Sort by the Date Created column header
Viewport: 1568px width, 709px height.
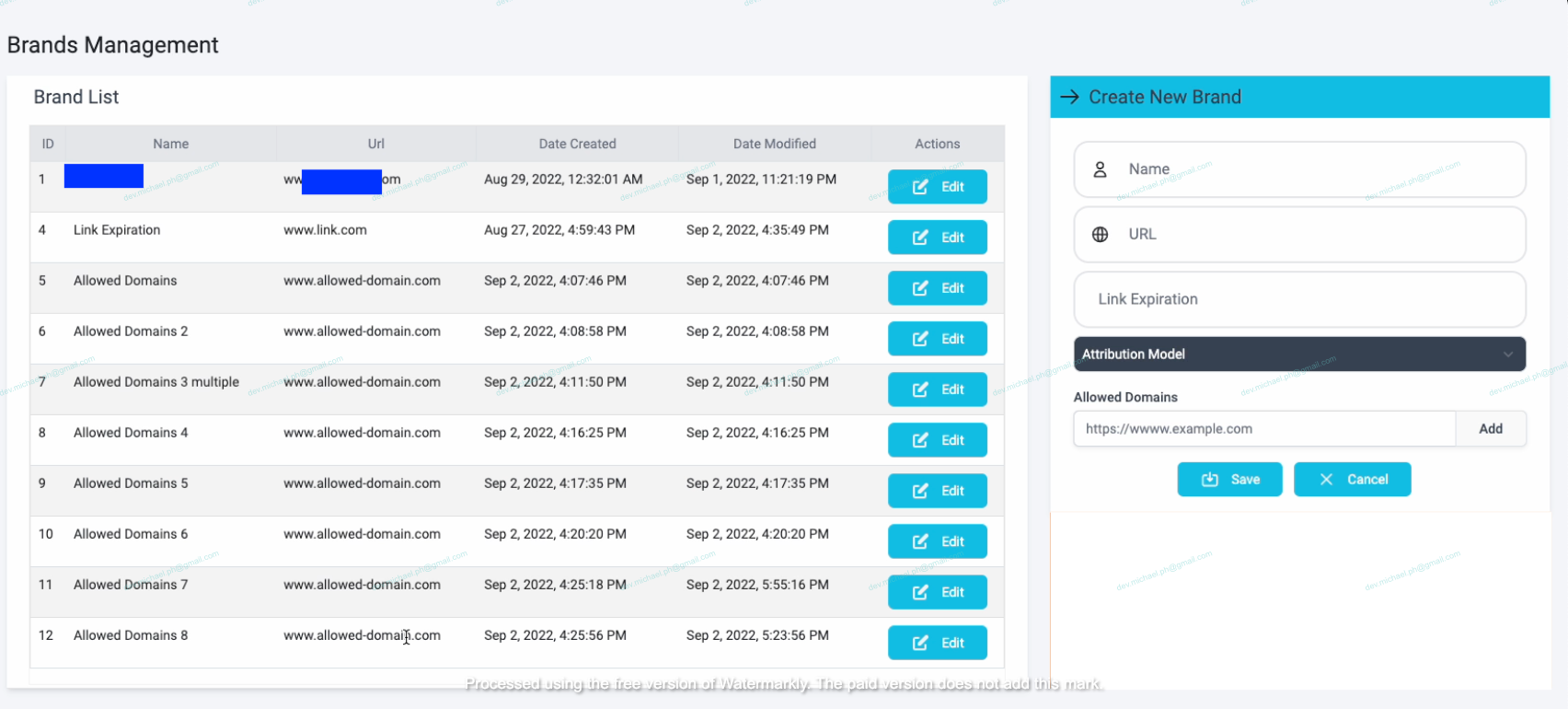click(577, 144)
